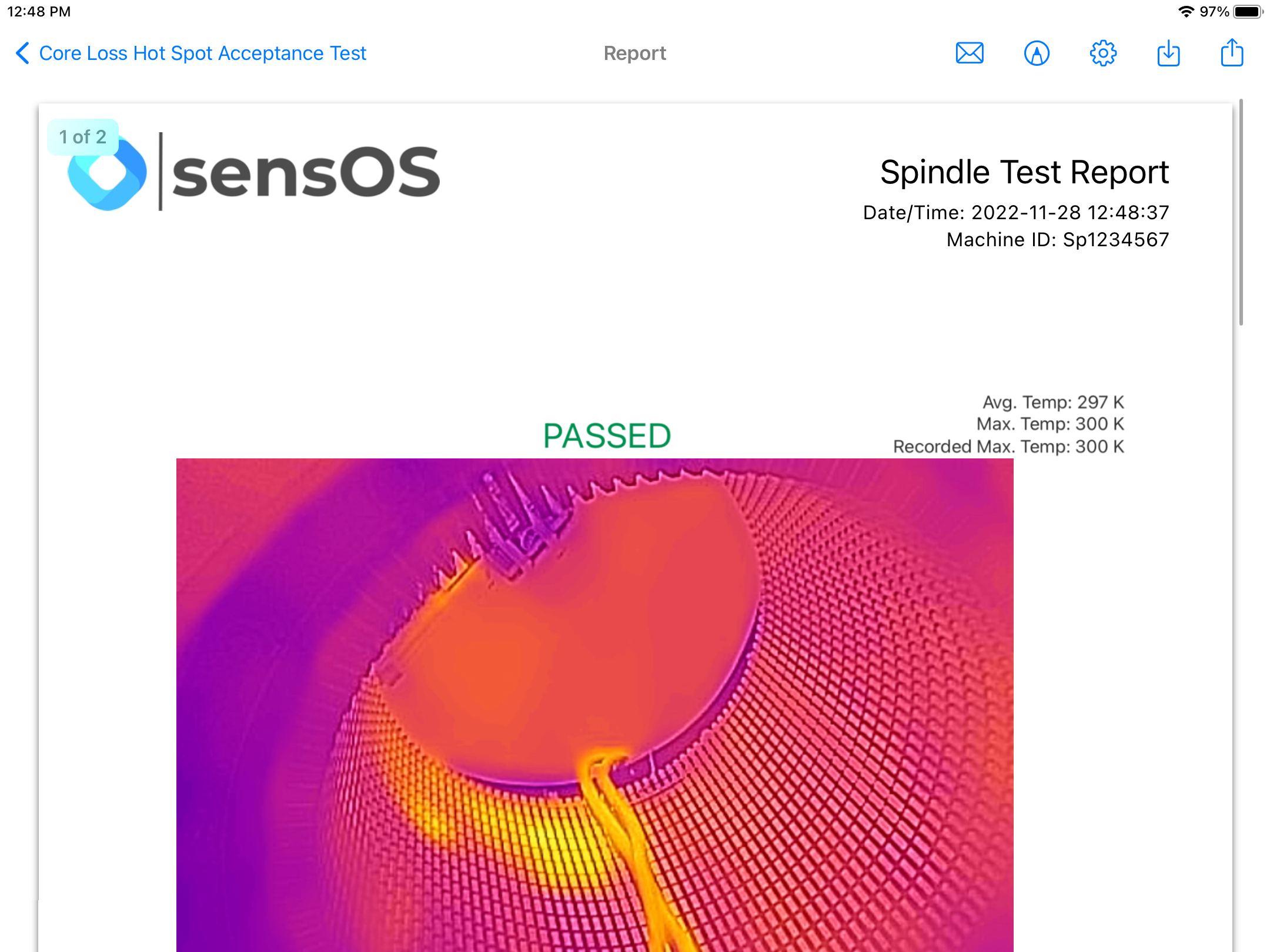Click the report vertical scrollbar
Image resolution: width=1270 pixels, height=952 pixels.
tap(1241, 212)
